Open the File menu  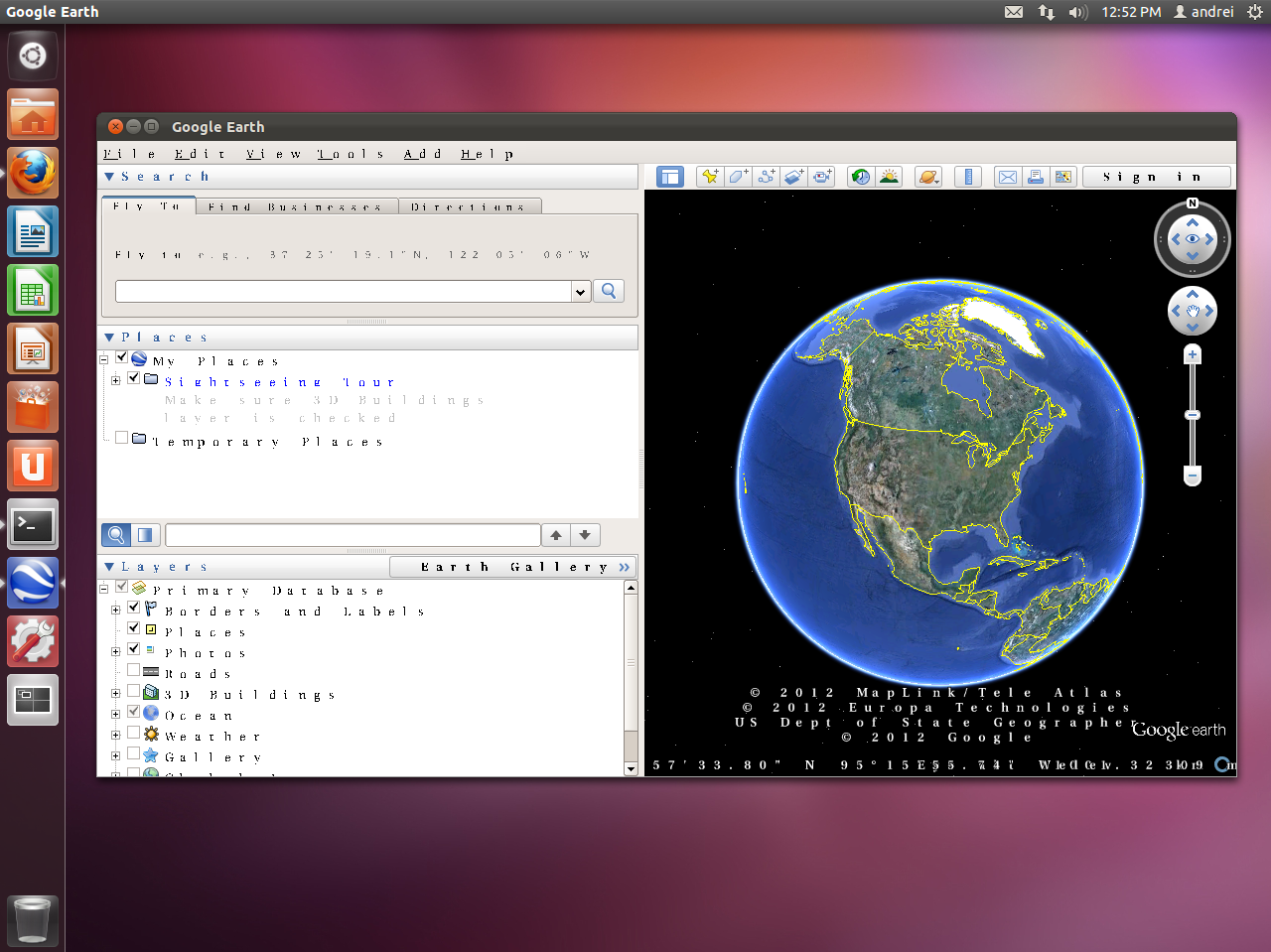point(130,154)
